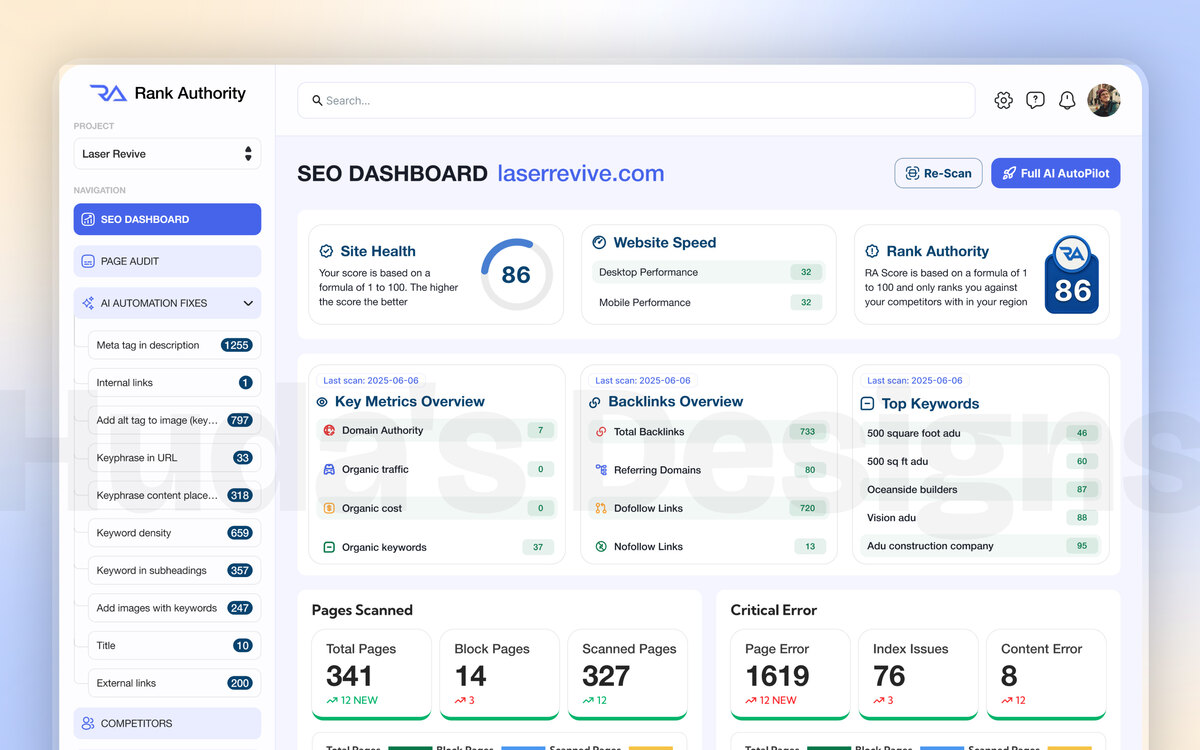Open the laserrevive.com link
The image size is (1200, 750).
point(581,173)
